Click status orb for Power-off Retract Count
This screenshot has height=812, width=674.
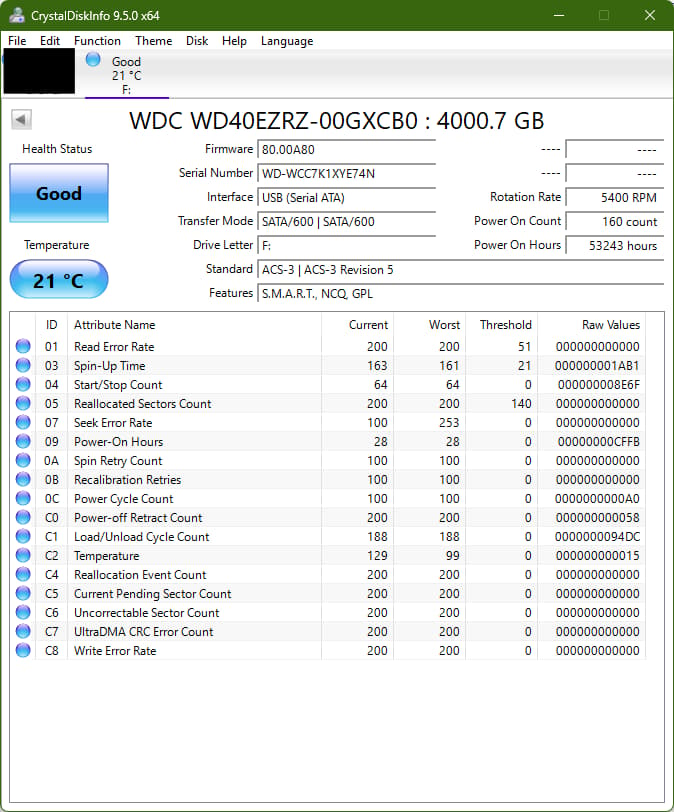[23, 517]
